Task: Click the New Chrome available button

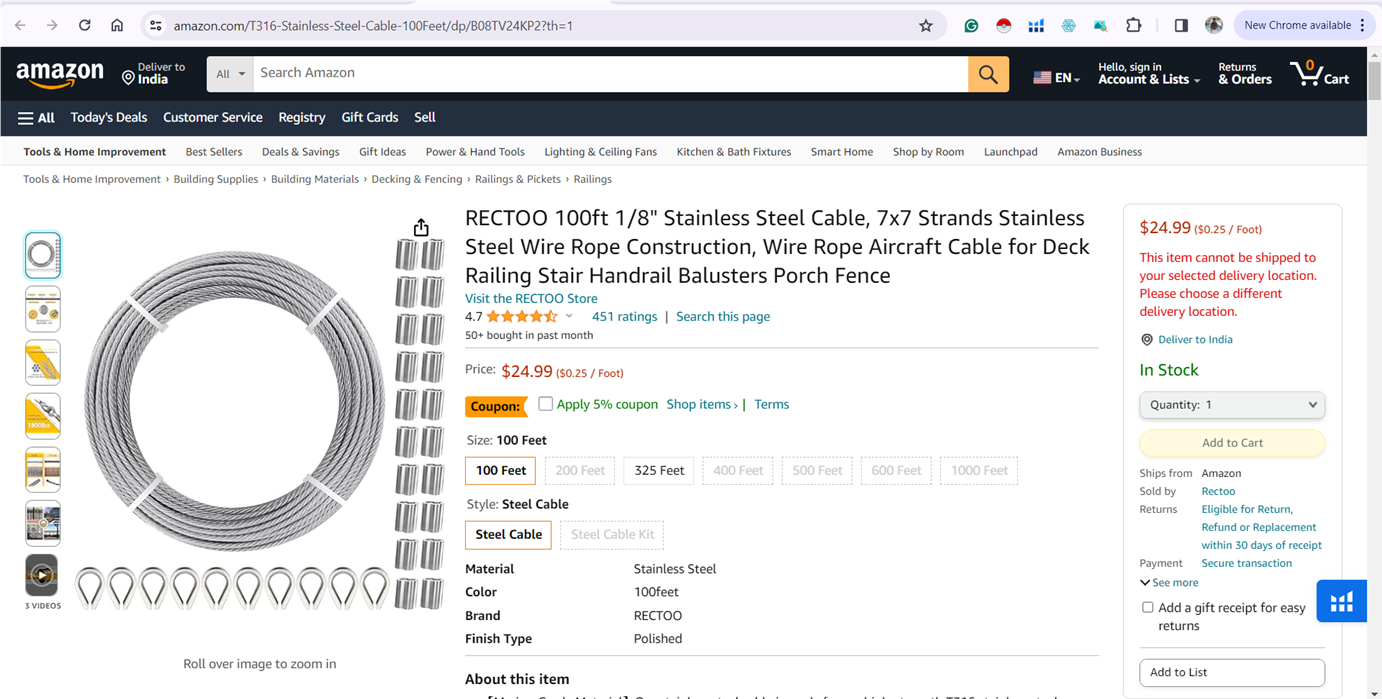Action: point(1297,25)
